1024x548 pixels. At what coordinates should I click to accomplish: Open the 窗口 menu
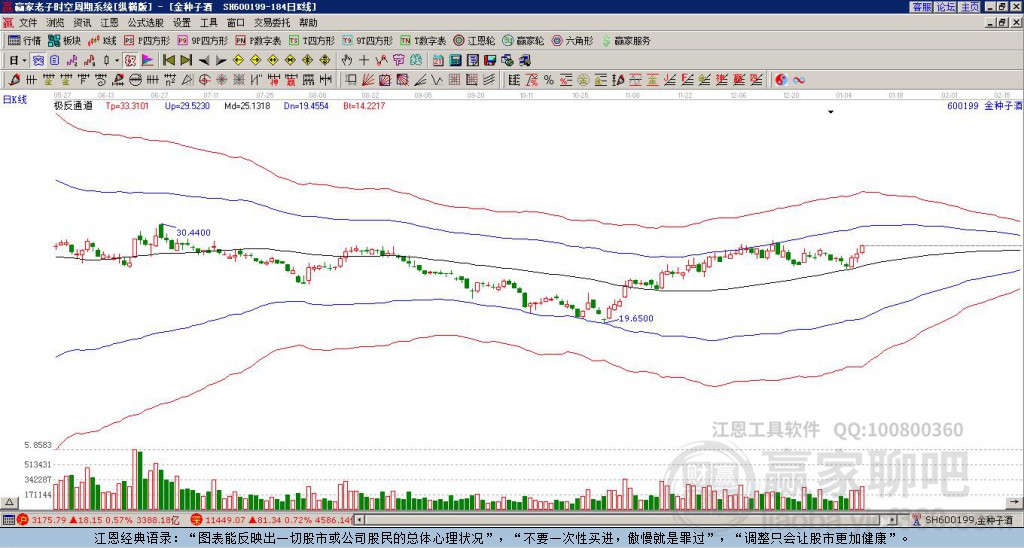236,23
